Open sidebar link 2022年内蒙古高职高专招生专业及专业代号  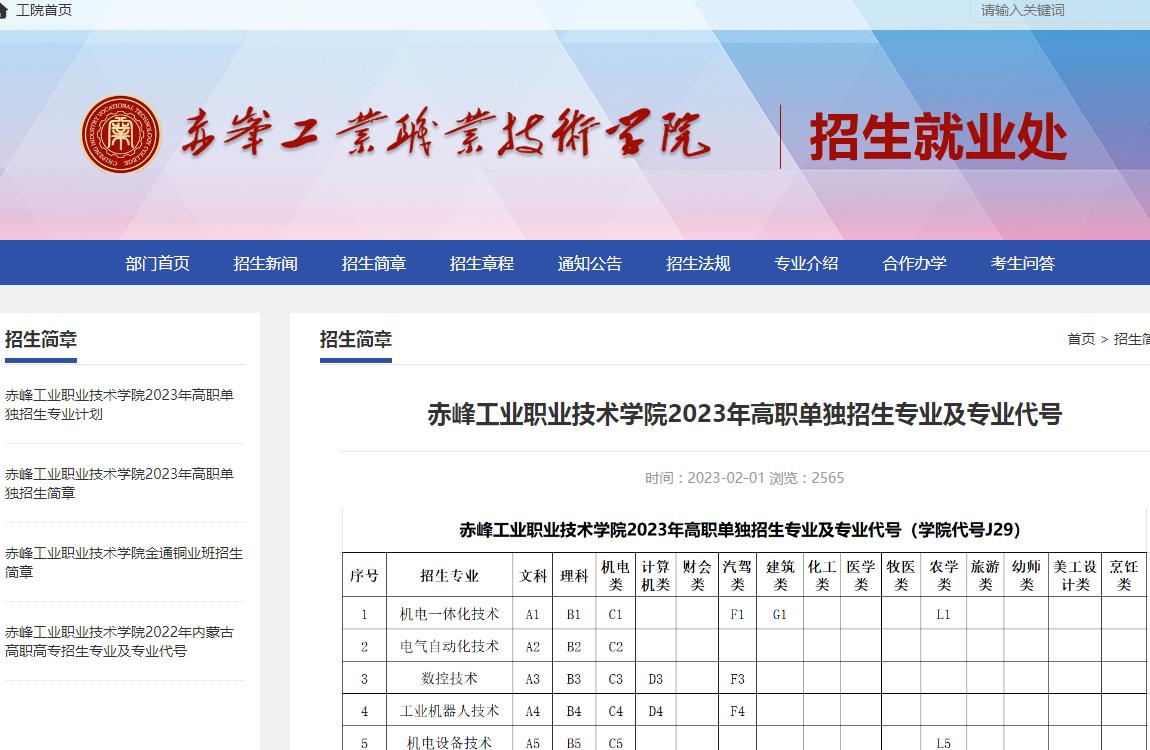120,642
